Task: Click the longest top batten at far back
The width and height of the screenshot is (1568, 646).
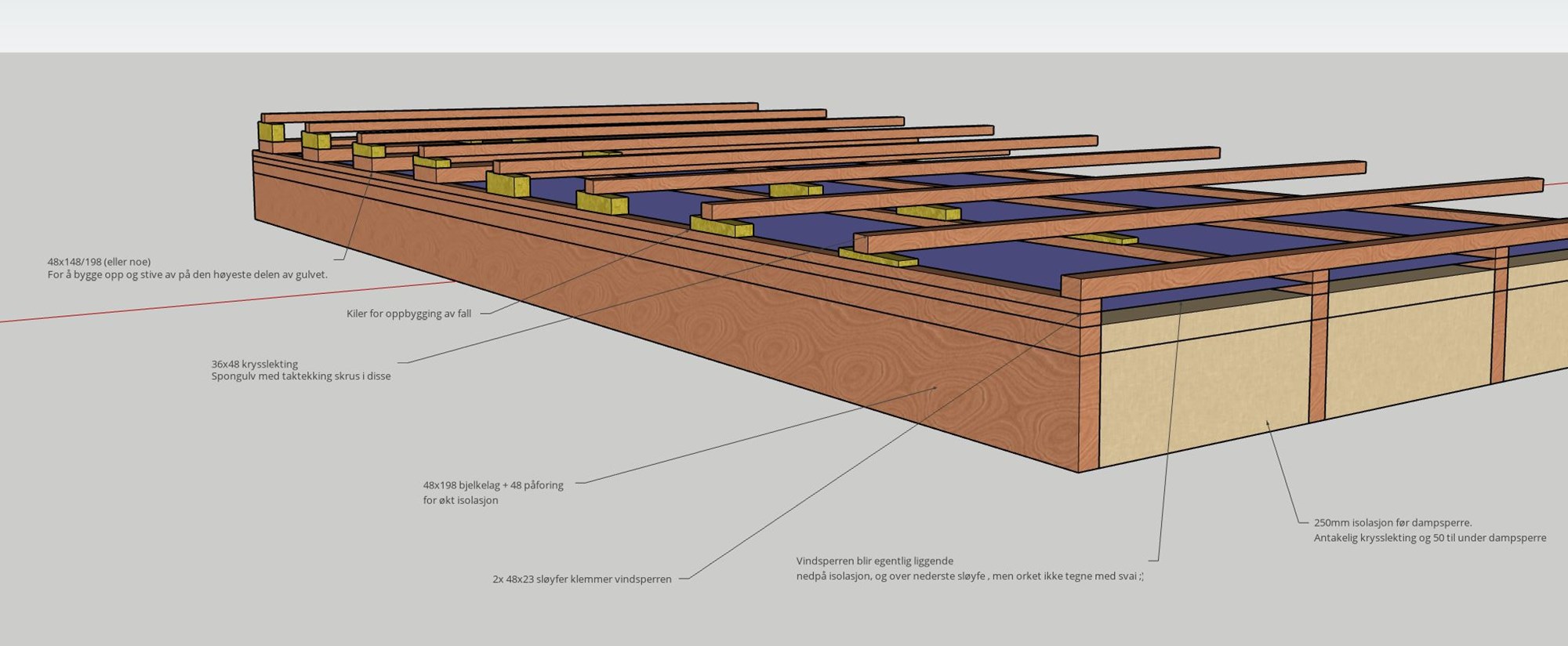Action: coord(510,111)
